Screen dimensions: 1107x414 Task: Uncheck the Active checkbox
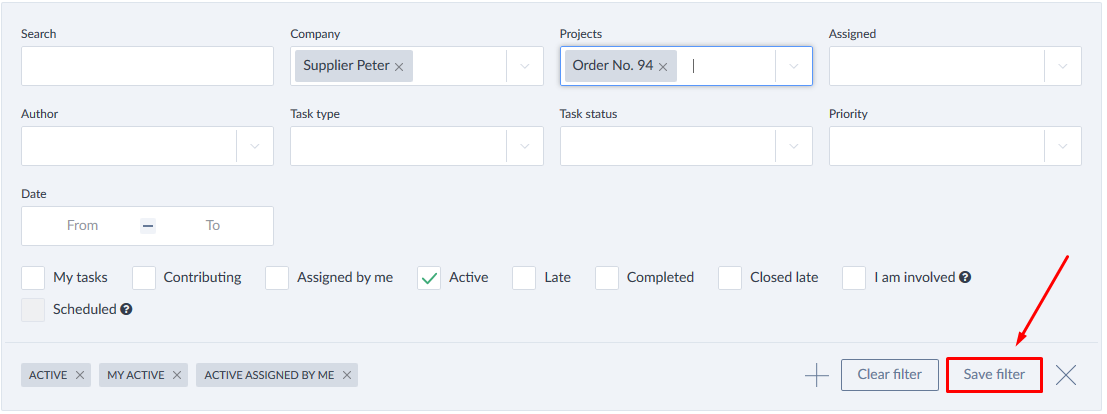tap(429, 278)
